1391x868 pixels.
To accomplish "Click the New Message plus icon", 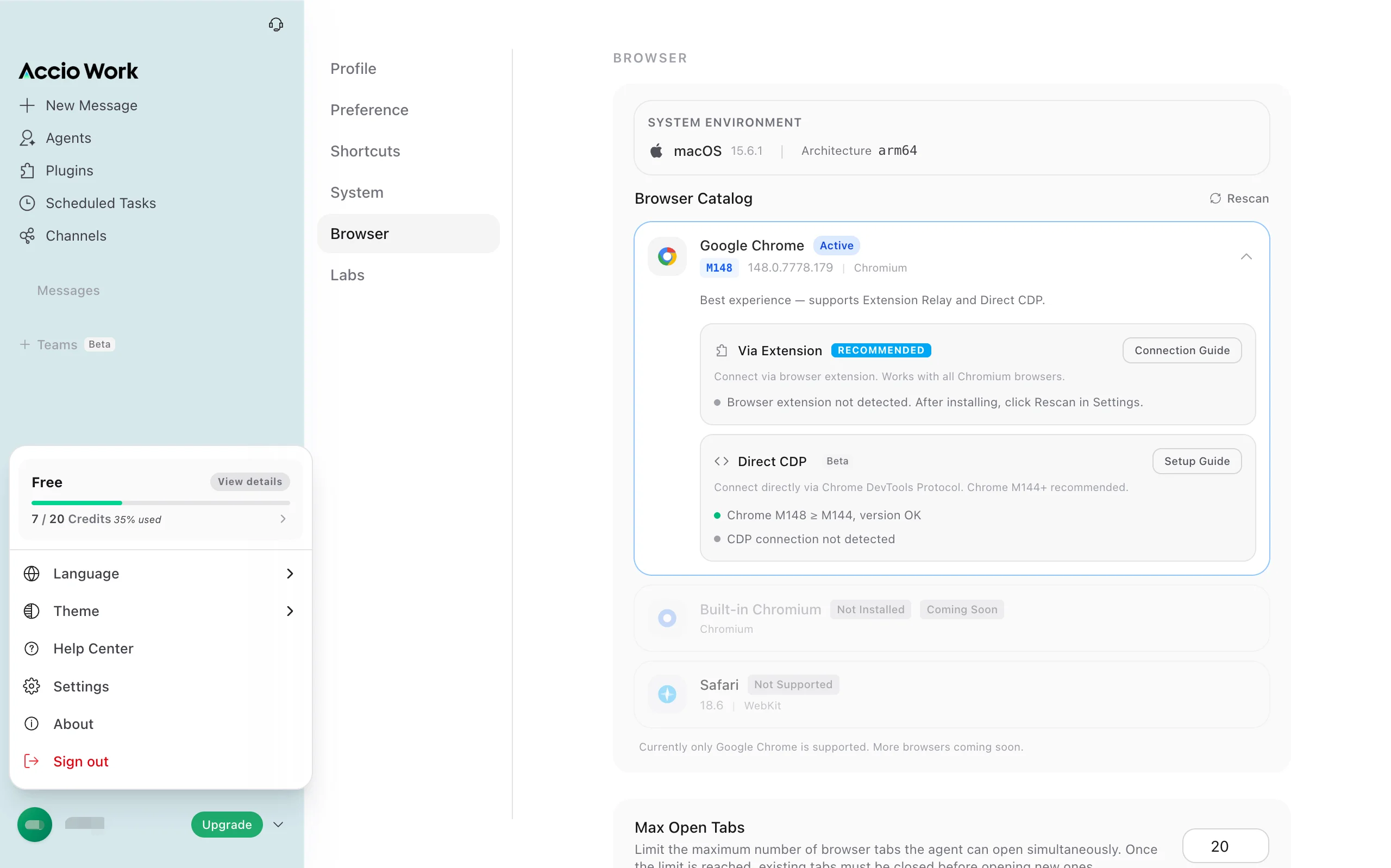I will [27, 105].
